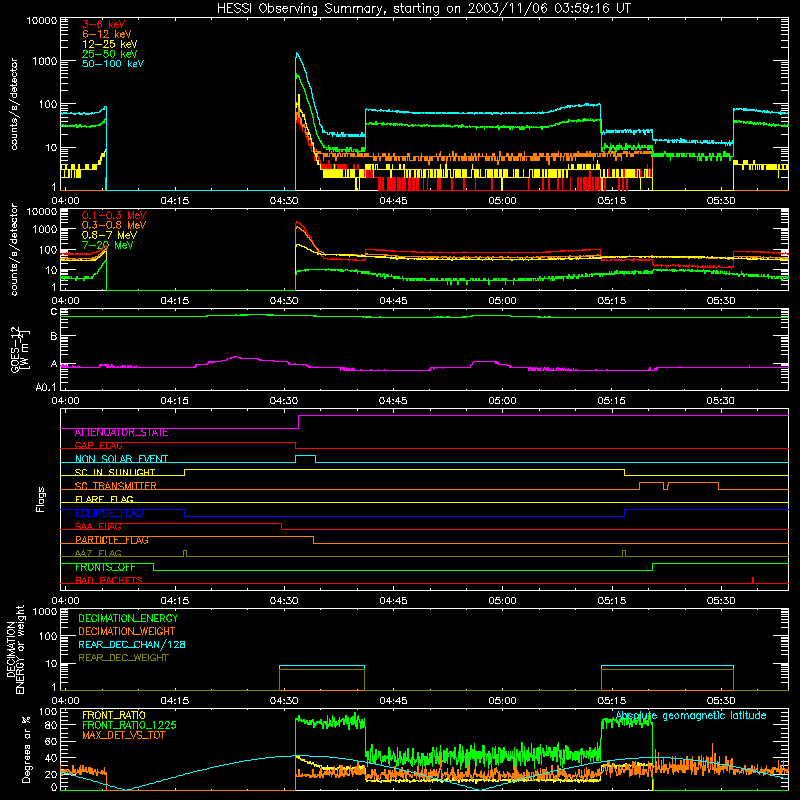Select the 25-50 keV legend label
This screenshot has width=800, height=800.
110,54
